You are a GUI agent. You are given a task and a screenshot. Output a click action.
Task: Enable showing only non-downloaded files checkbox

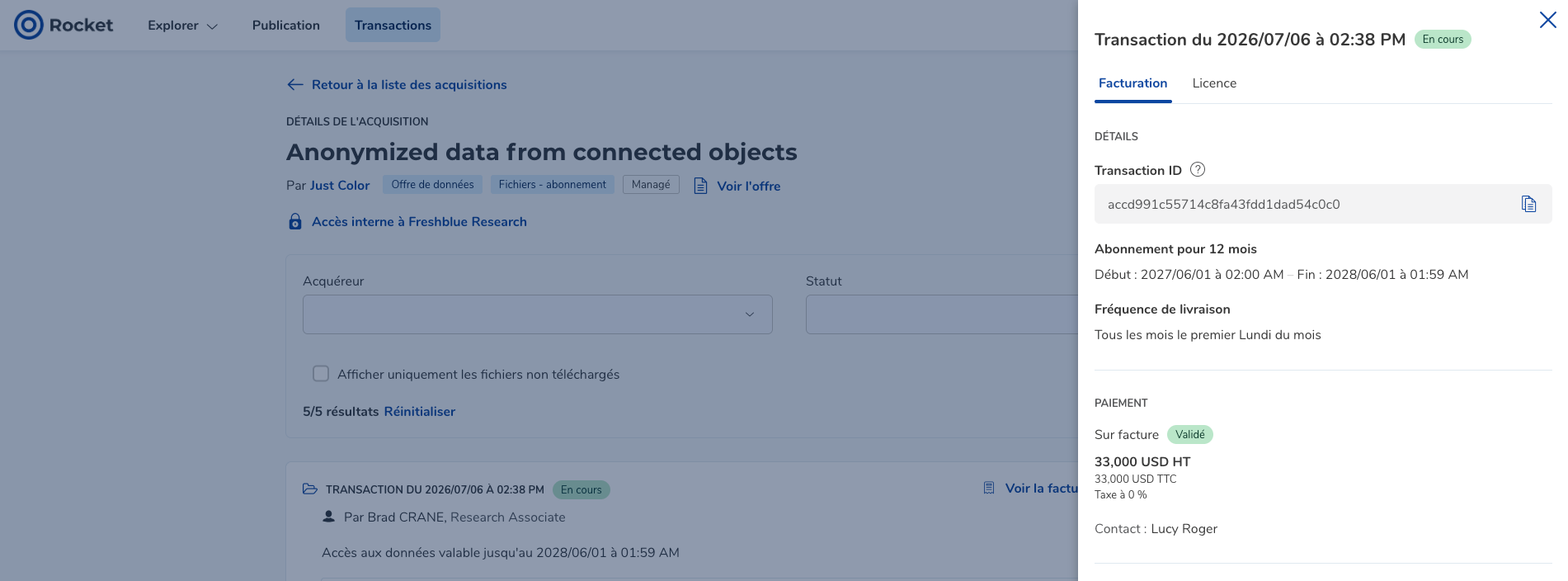pos(321,374)
